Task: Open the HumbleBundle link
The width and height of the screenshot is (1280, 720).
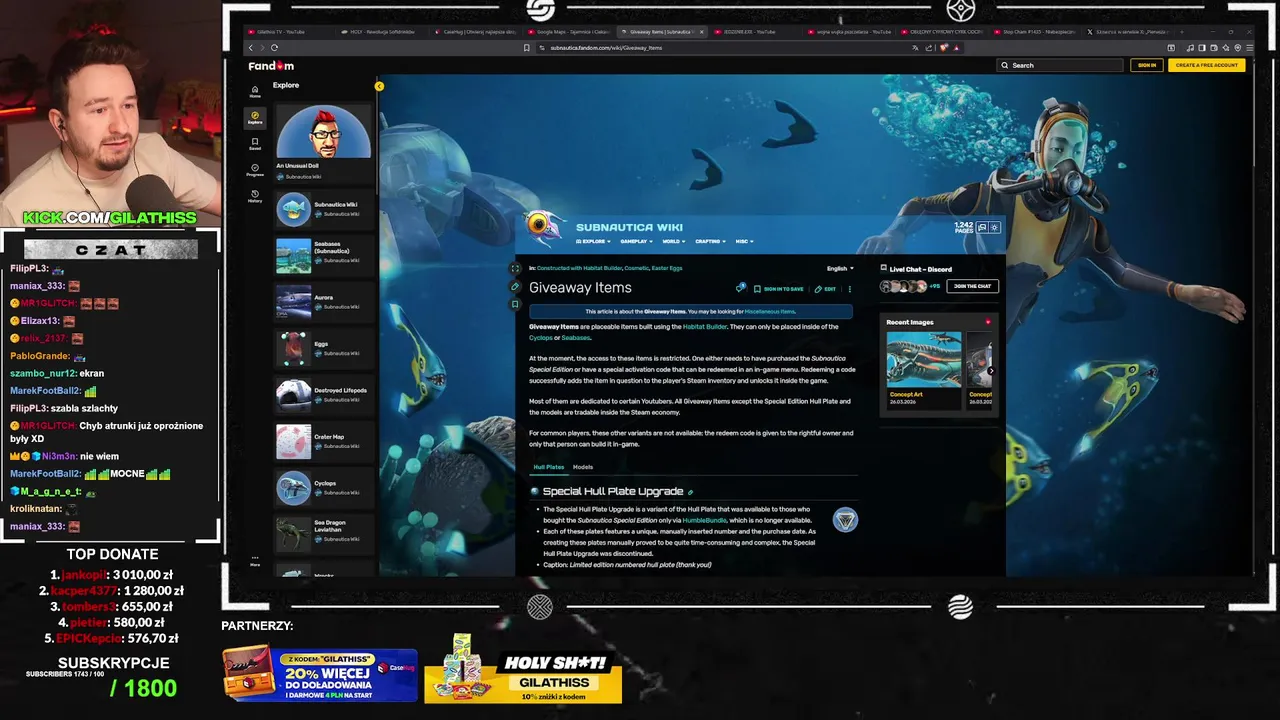Action: (704, 521)
